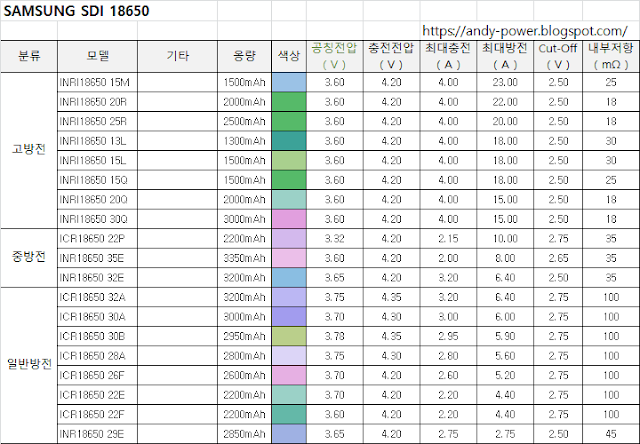
Task: Click the 충전전압 (V) header
Action: (391, 56)
